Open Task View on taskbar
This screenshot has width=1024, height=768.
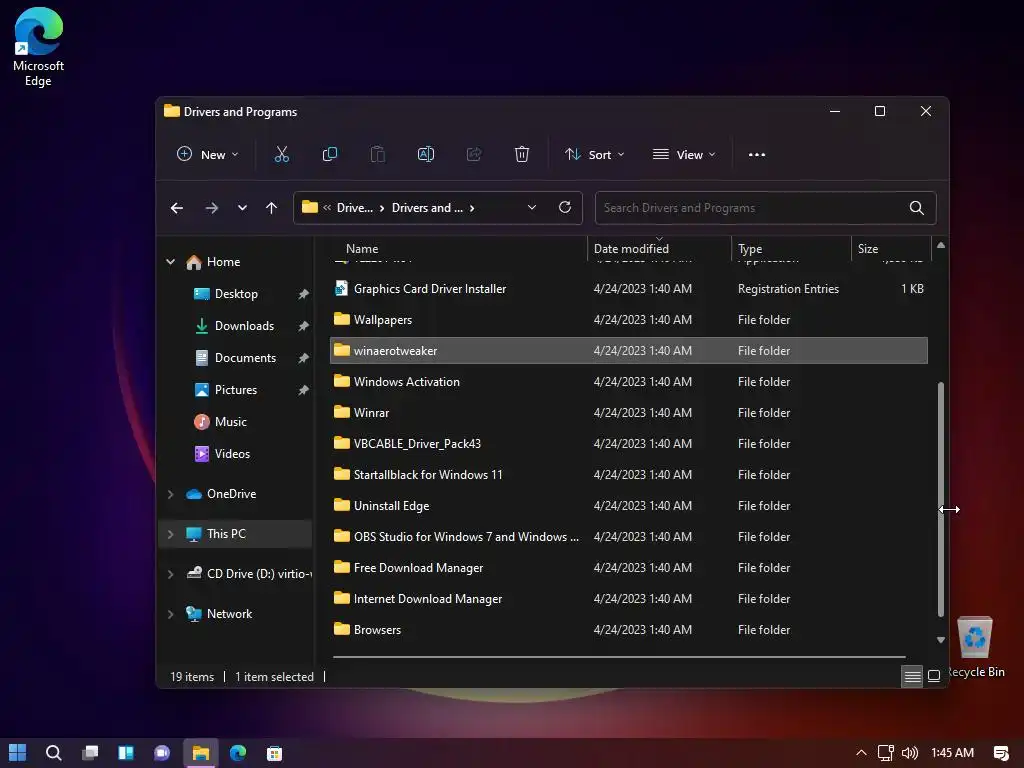90,753
